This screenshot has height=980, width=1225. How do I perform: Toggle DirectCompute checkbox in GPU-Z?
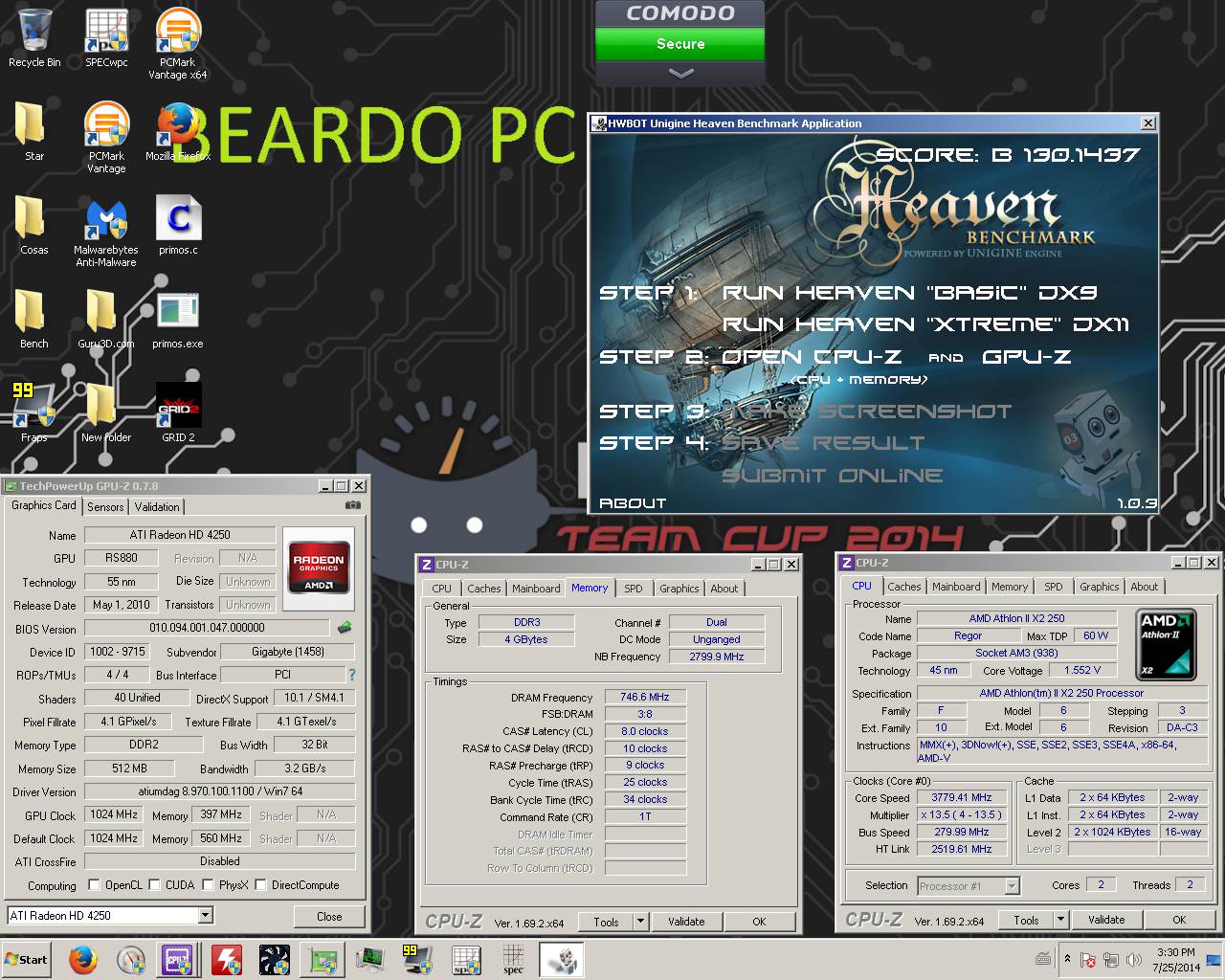click(261, 885)
